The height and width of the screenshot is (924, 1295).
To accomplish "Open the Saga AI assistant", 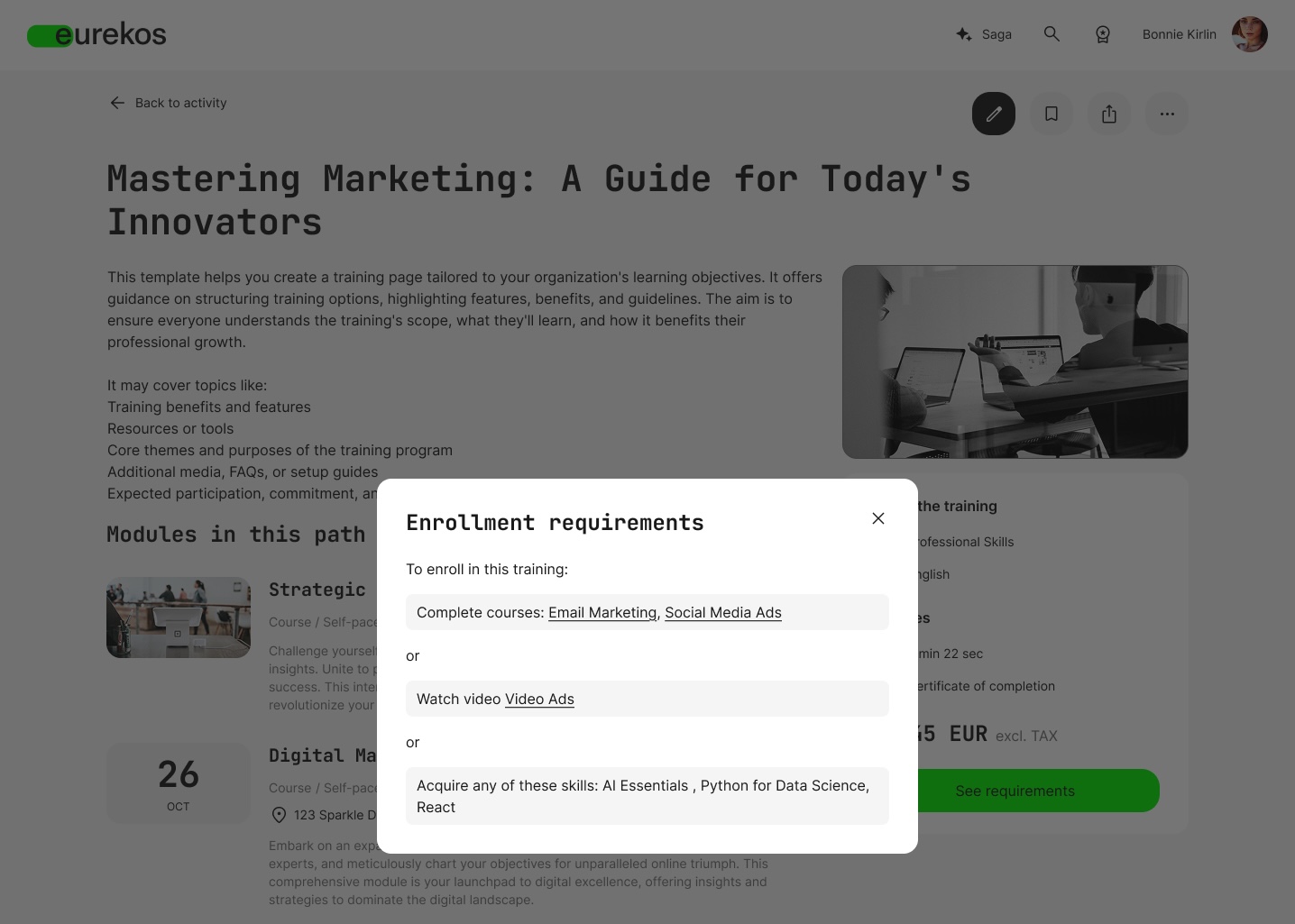I will click(984, 34).
